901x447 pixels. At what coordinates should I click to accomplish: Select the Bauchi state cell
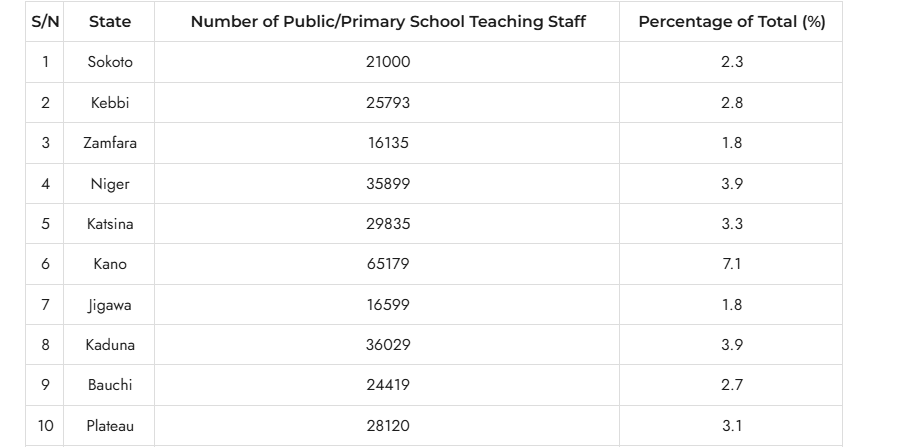[110, 386]
